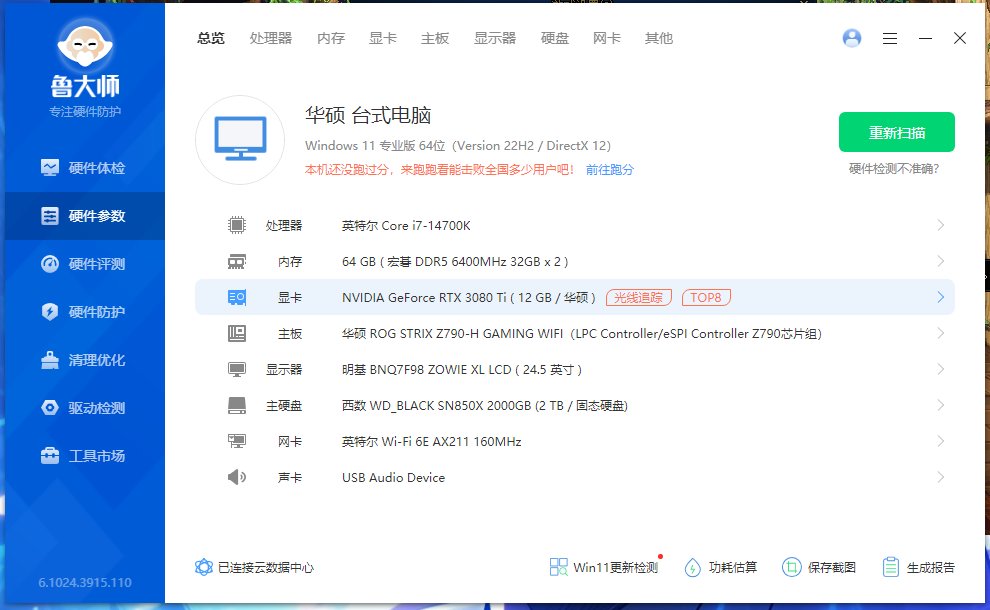Image resolution: width=990 pixels, height=610 pixels.
Task: Open 驱动检测 from the sidebar
Action: point(48,407)
